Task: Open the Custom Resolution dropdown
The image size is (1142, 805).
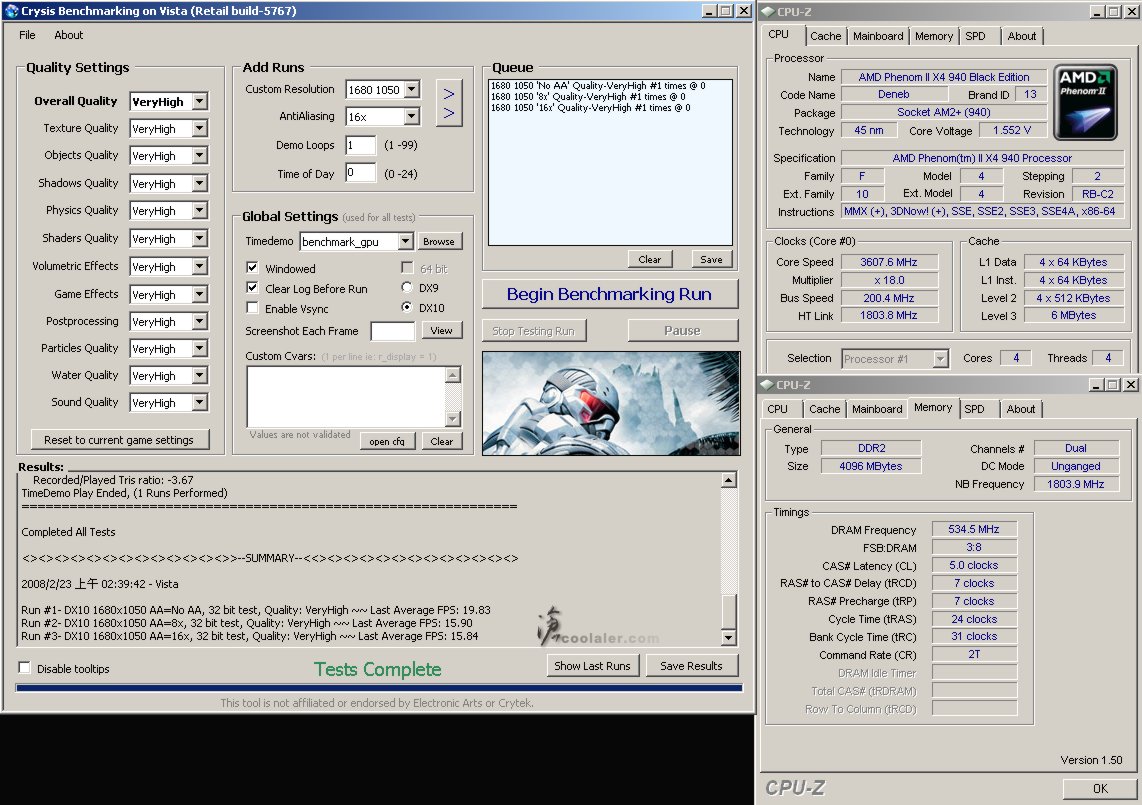Action: 411,89
